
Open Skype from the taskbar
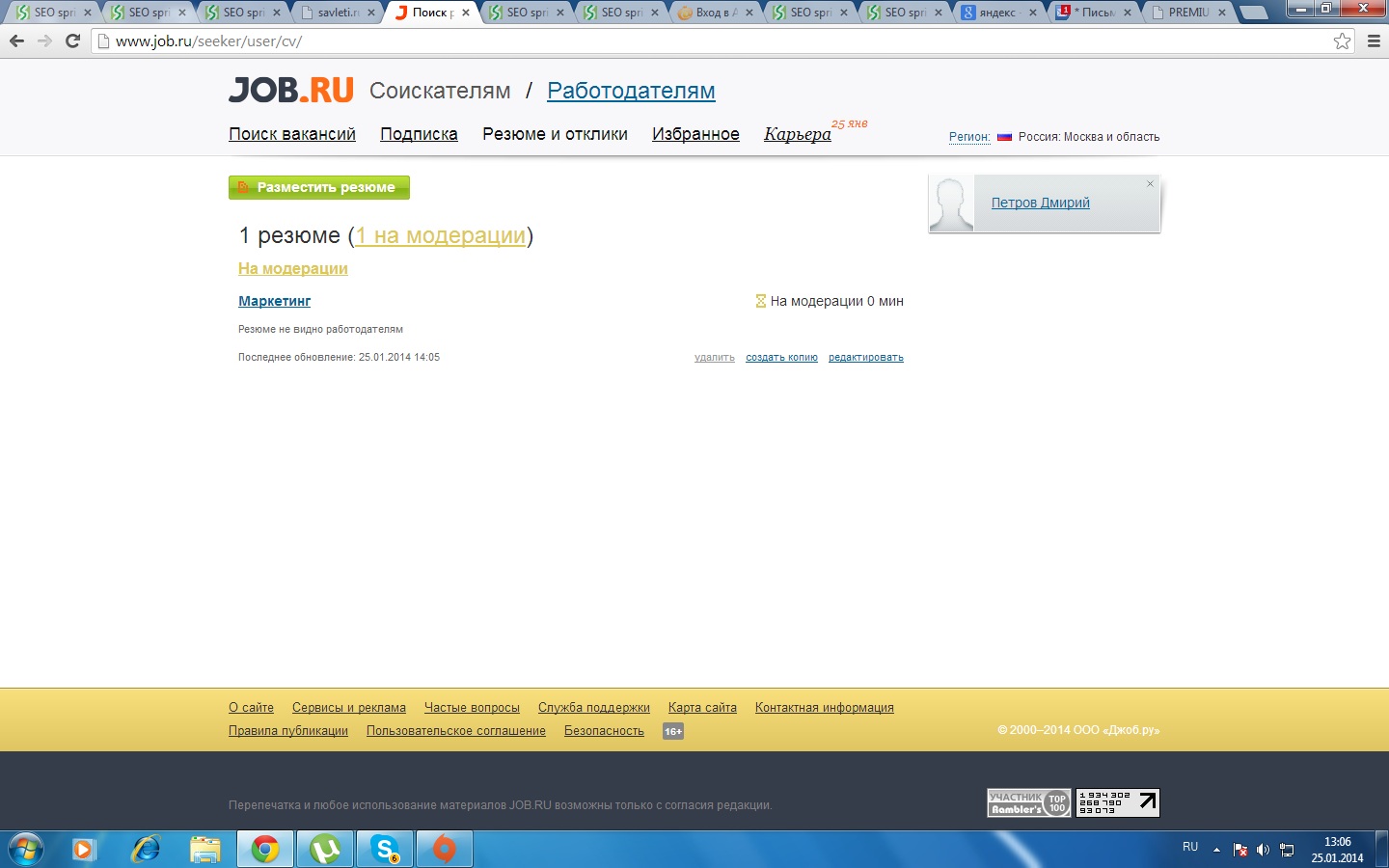pyautogui.click(x=385, y=850)
